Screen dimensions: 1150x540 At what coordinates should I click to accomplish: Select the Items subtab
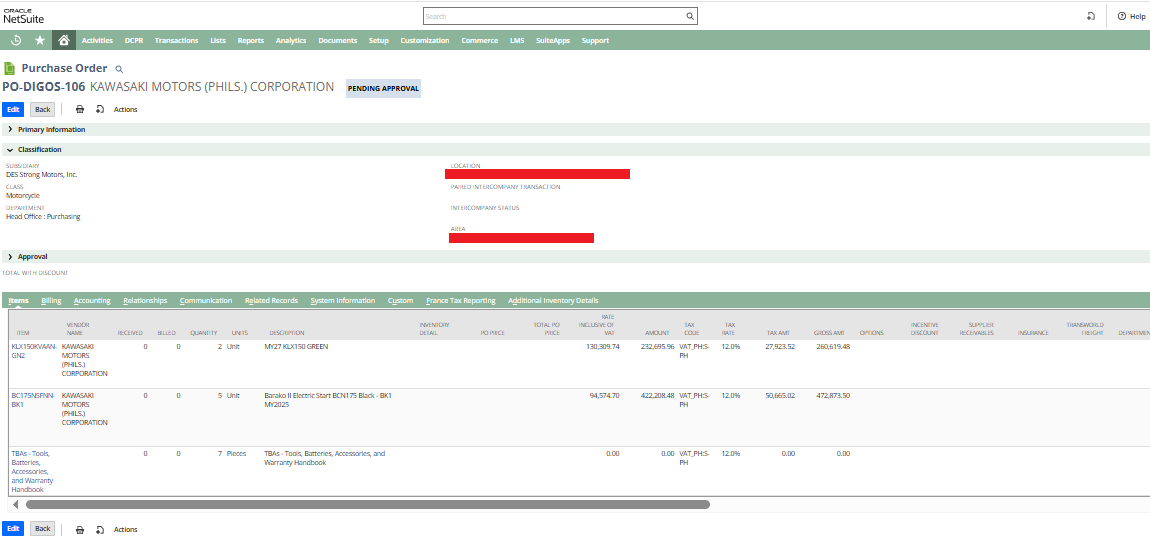pyautogui.click(x=18, y=301)
